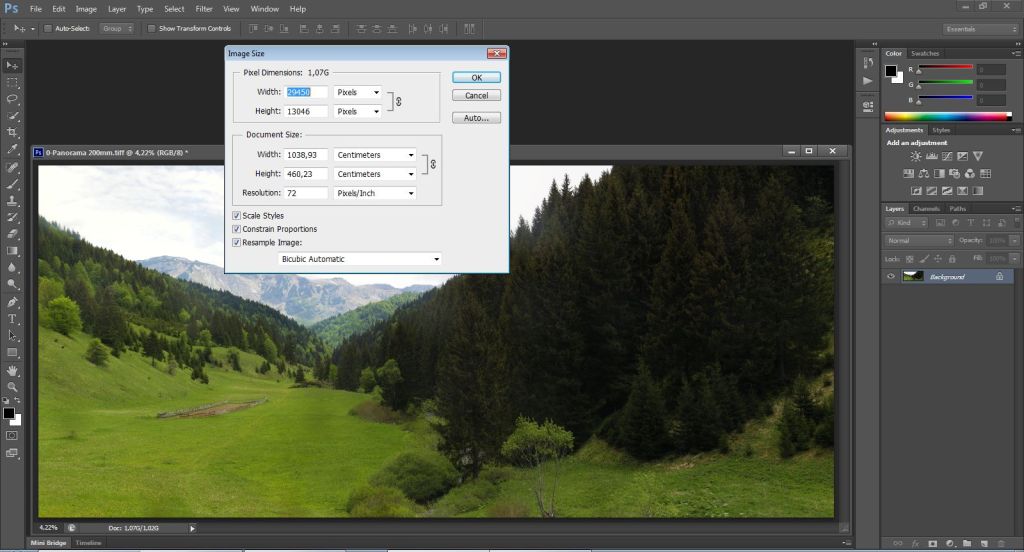Select the Pen tool
Screen dimensions: 1024x552
click(13, 301)
